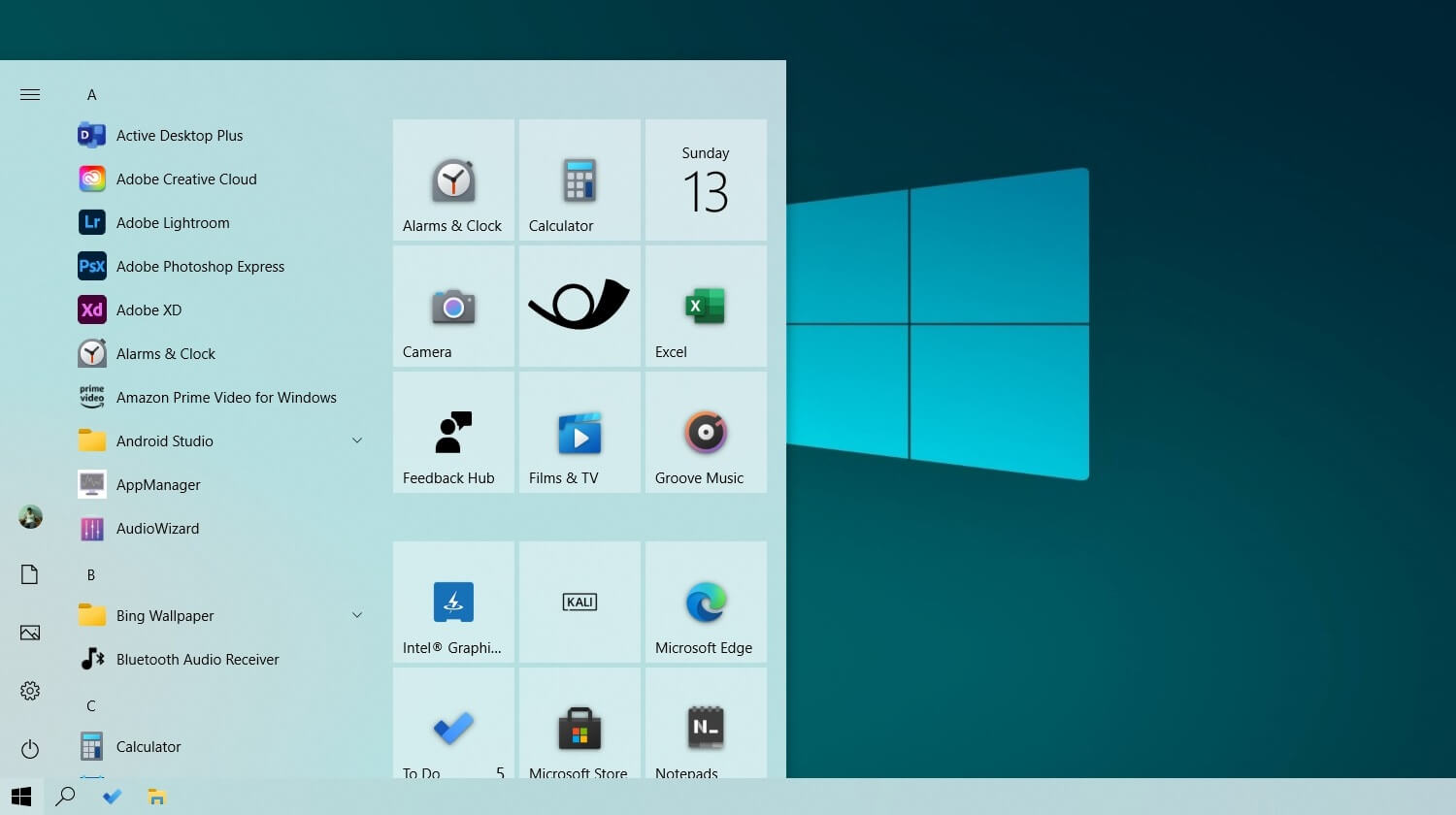Launch the Microsoft Store tile
The height and width of the screenshot is (815, 1456).
coord(579,723)
